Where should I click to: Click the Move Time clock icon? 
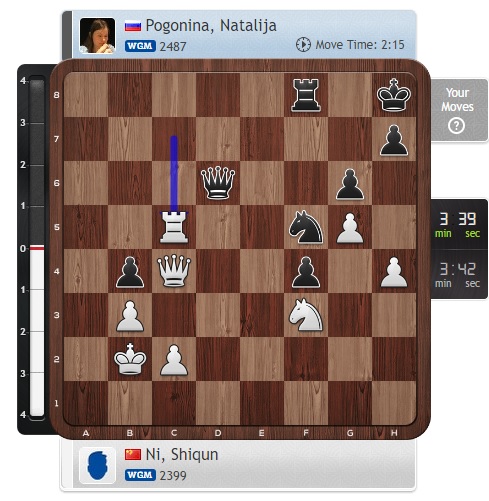303,45
